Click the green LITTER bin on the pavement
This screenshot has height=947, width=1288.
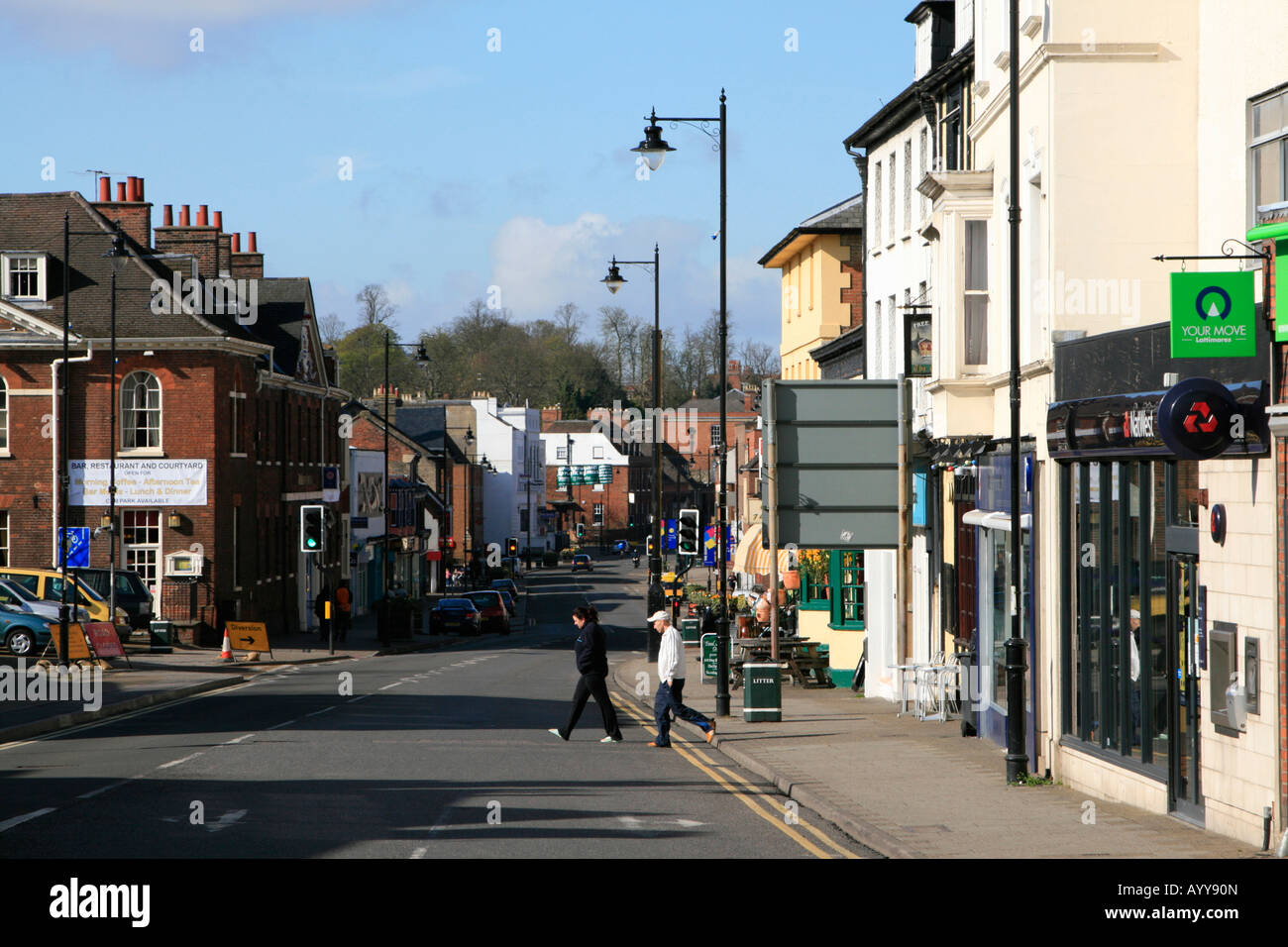tap(761, 691)
